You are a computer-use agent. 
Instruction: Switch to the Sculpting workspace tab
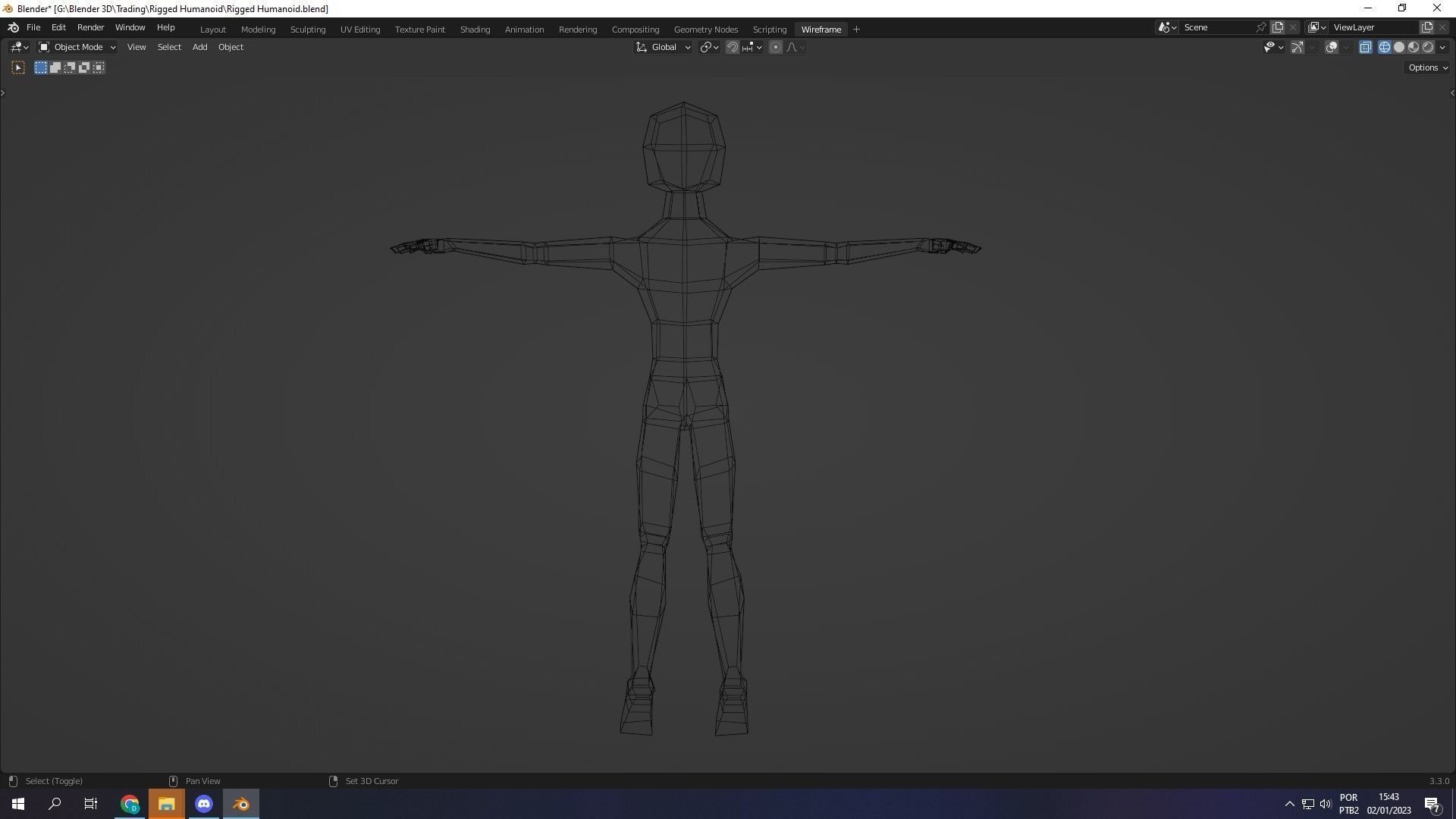308,30
